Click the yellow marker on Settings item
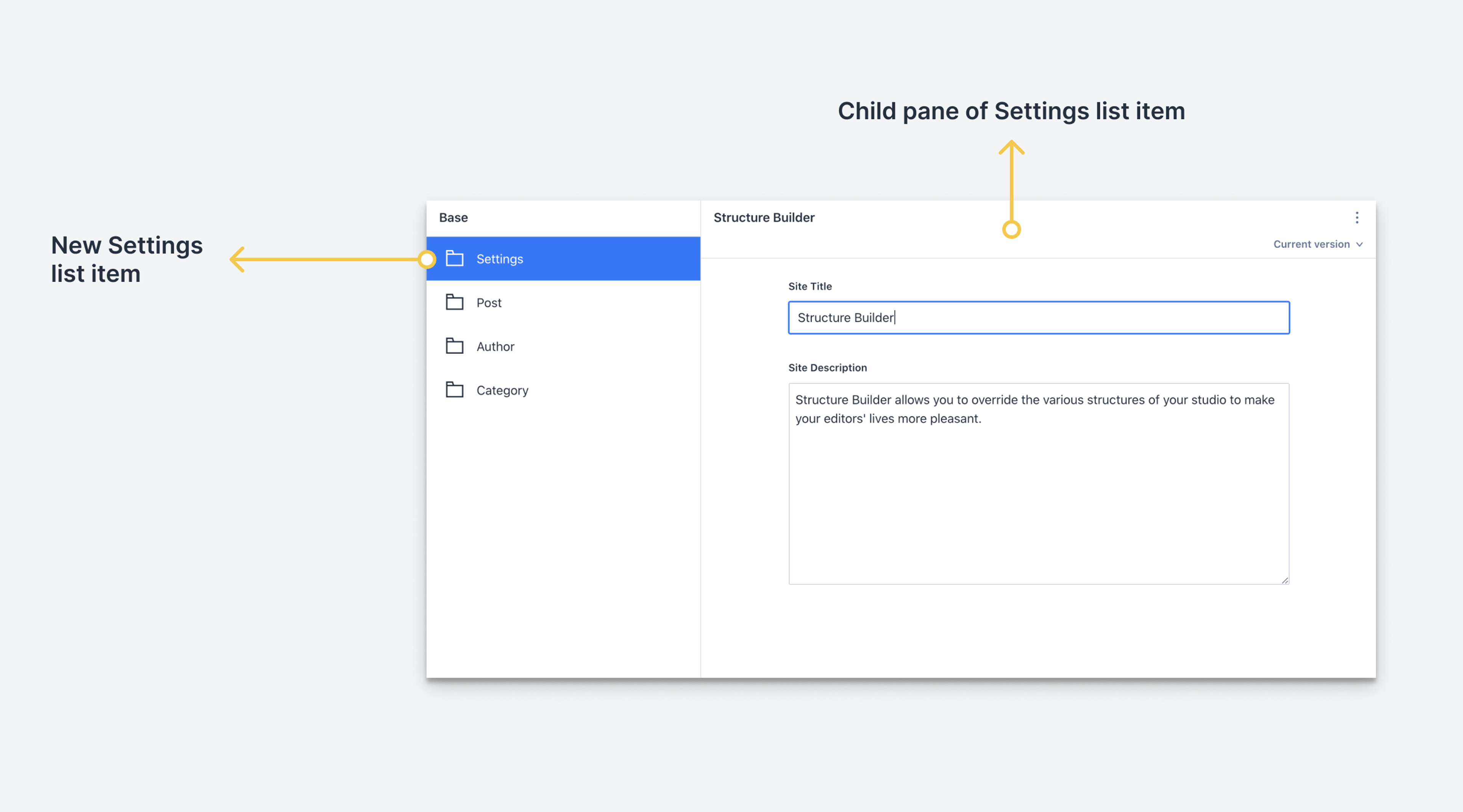Viewport: 1463px width, 812px height. point(427,259)
